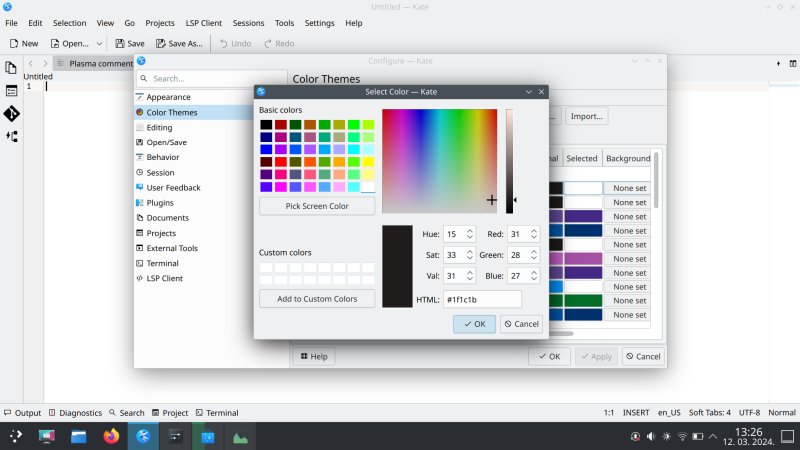Open the Sessions menu
This screenshot has height=450, width=800.
[x=248, y=23]
